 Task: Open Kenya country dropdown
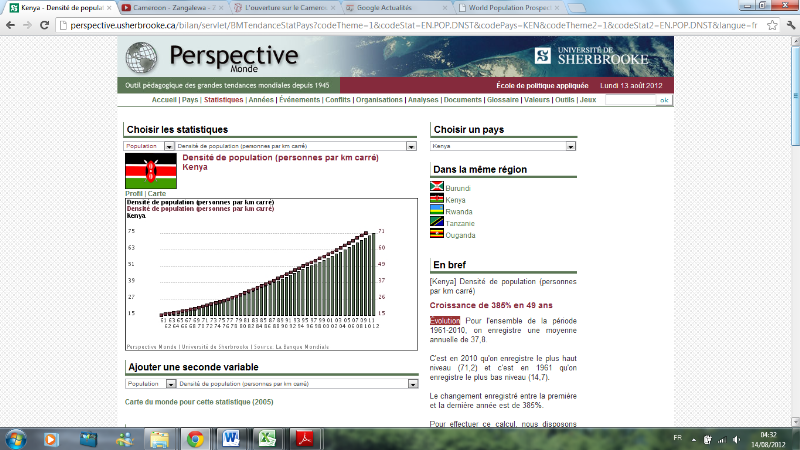[x=503, y=146]
